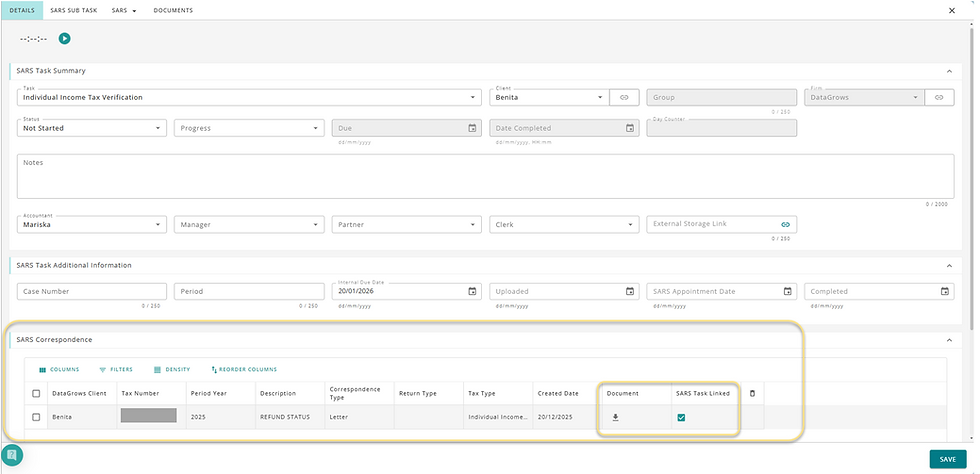Check the select-all header checkbox

[x=37, y=393]
